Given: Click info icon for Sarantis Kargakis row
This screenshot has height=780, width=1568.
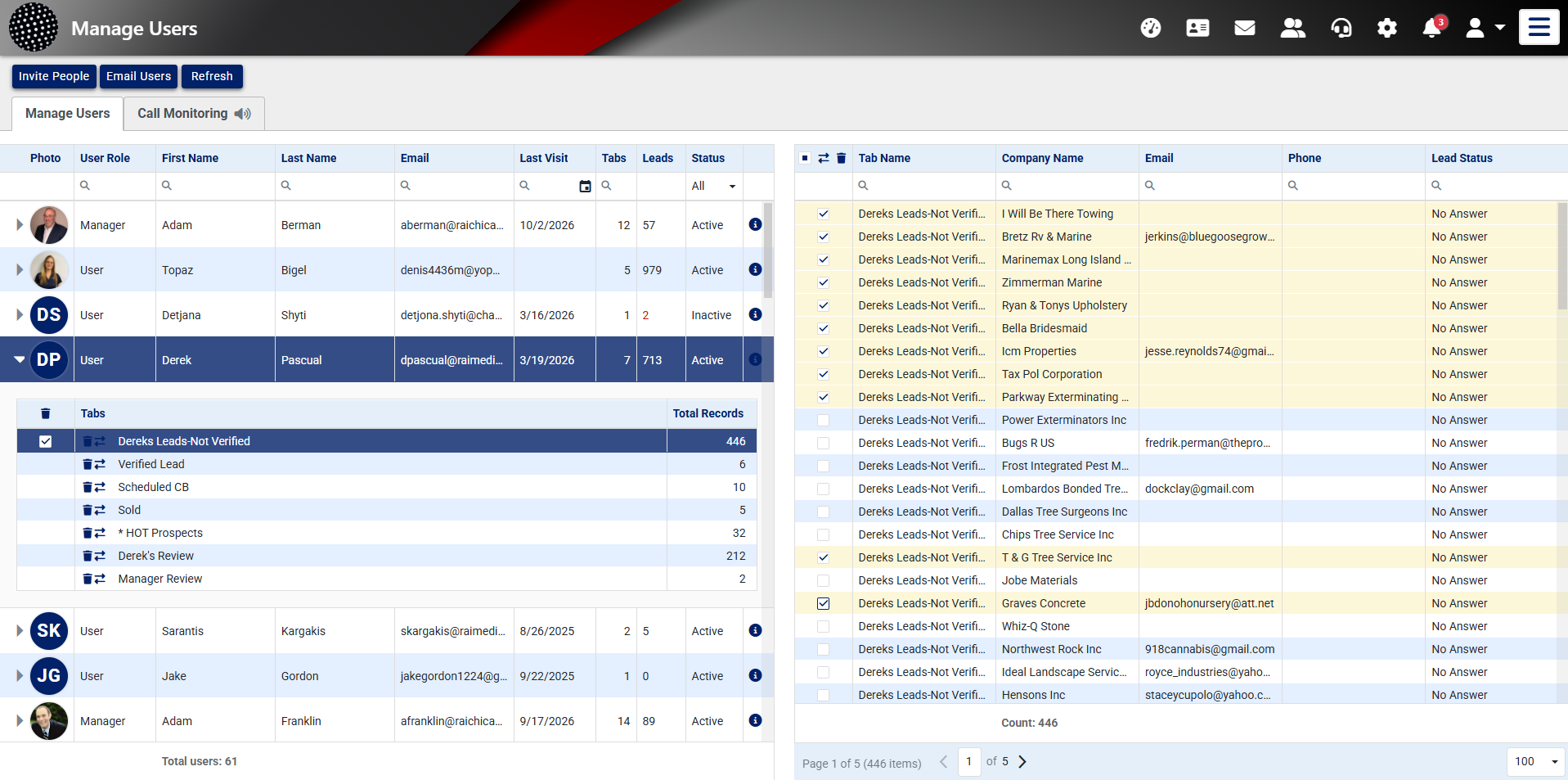Looking at the screenshot, I should 755,630.
